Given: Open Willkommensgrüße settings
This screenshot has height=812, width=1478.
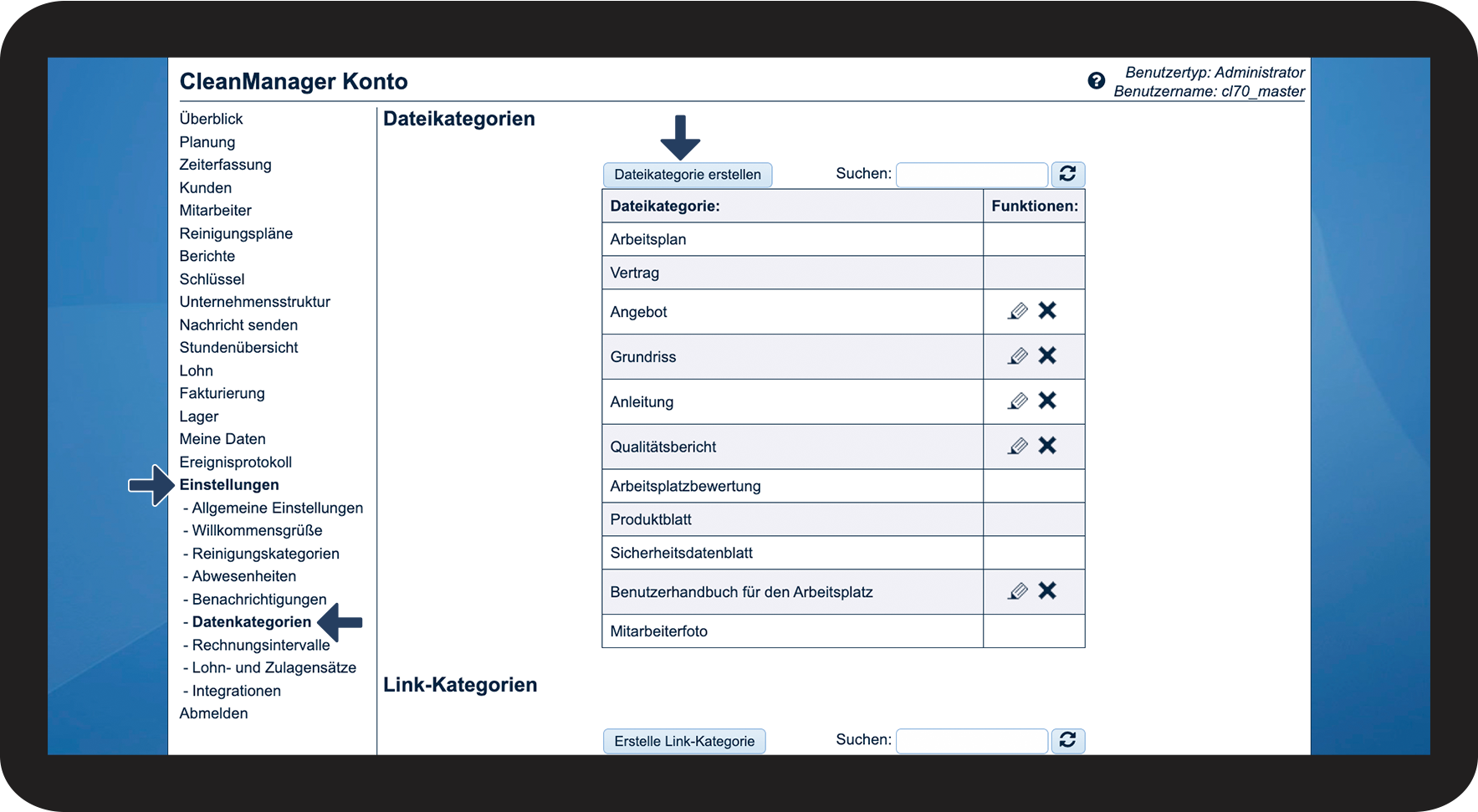Looking at the screenshot, I should pos(257,531).
